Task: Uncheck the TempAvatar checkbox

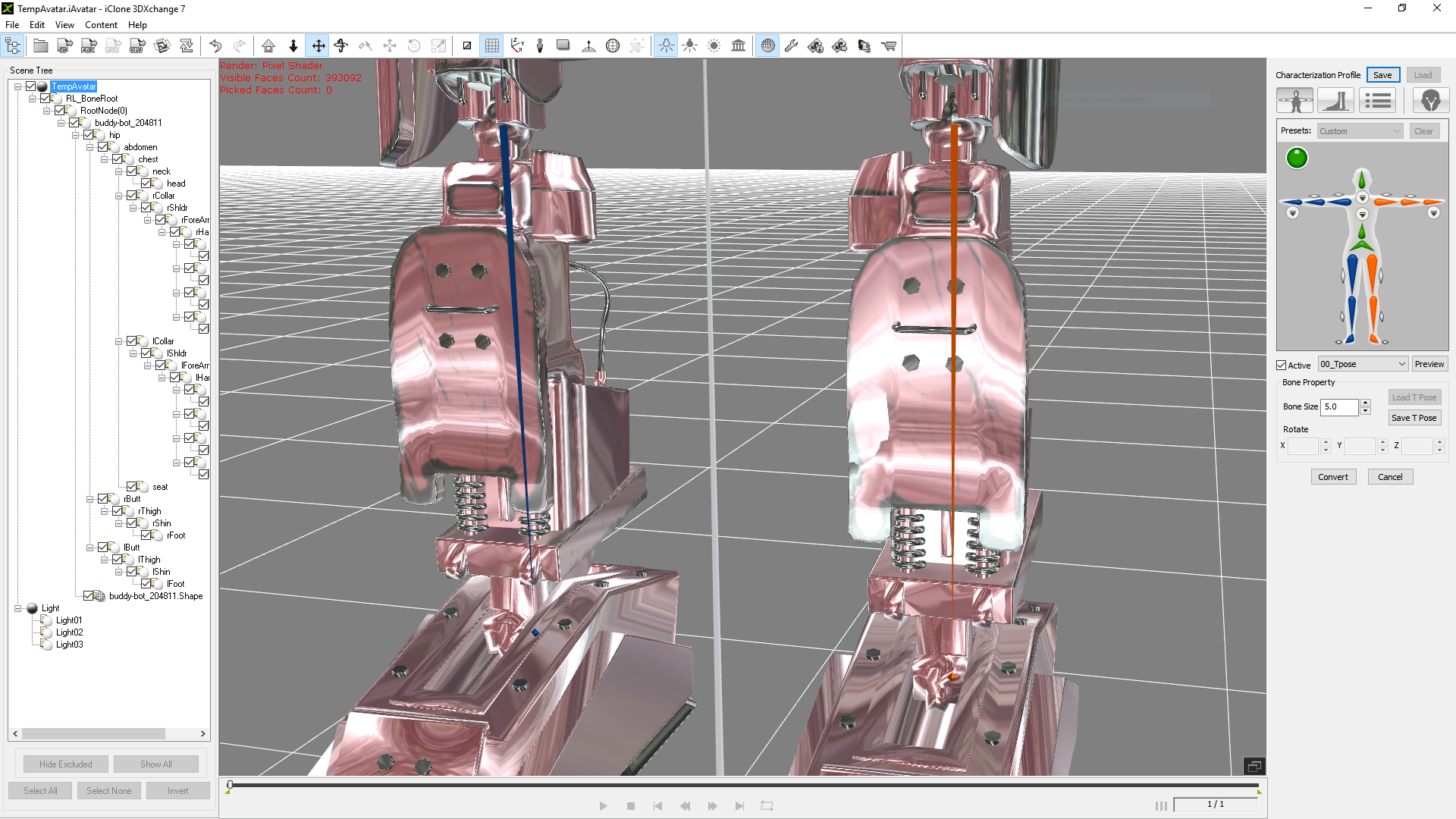Action: tap(31, 86)
